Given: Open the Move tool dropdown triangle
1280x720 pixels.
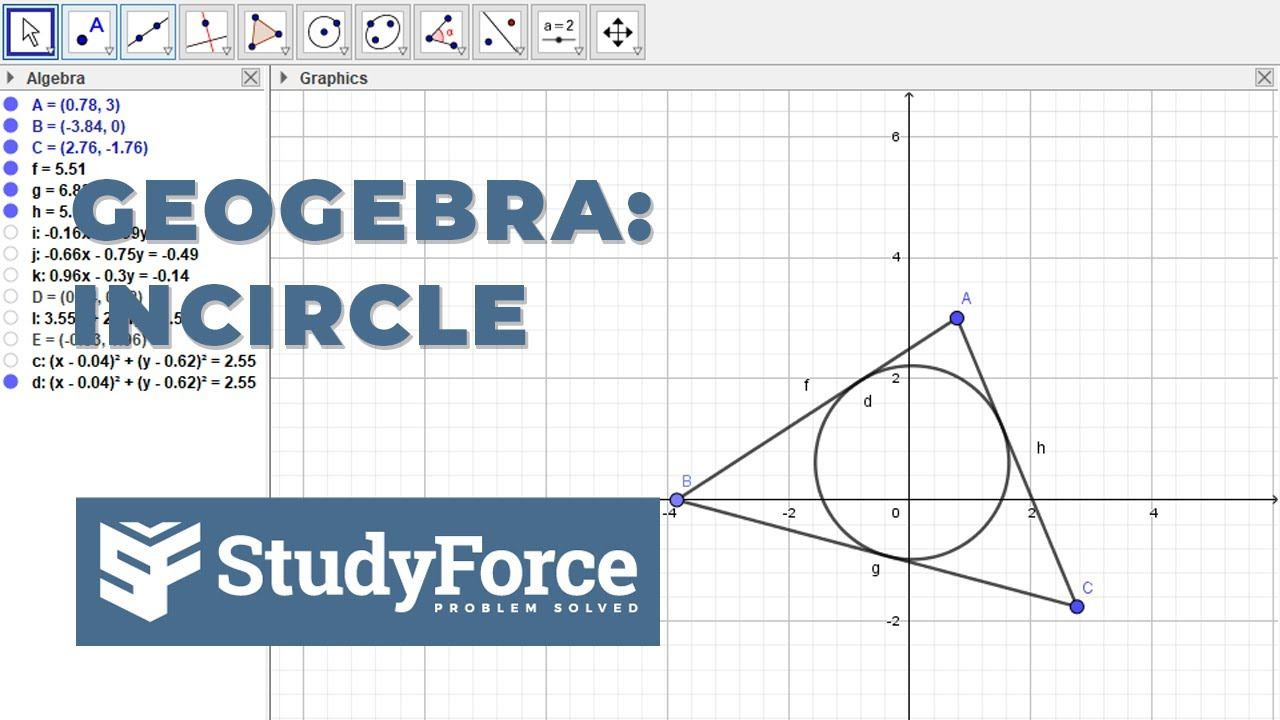Looking at the screenshot, I should coord(51,51).
